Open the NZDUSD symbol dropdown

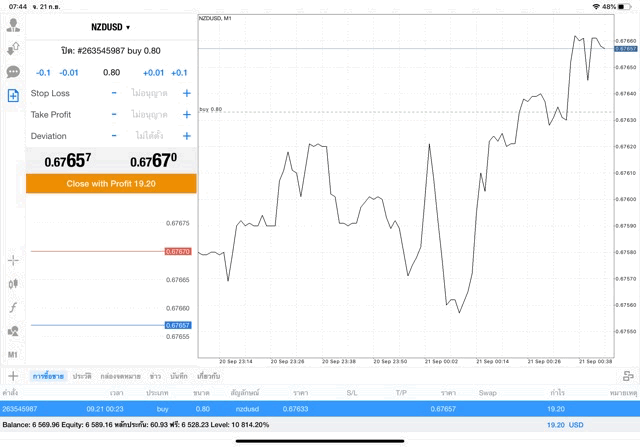coord(111,27)
